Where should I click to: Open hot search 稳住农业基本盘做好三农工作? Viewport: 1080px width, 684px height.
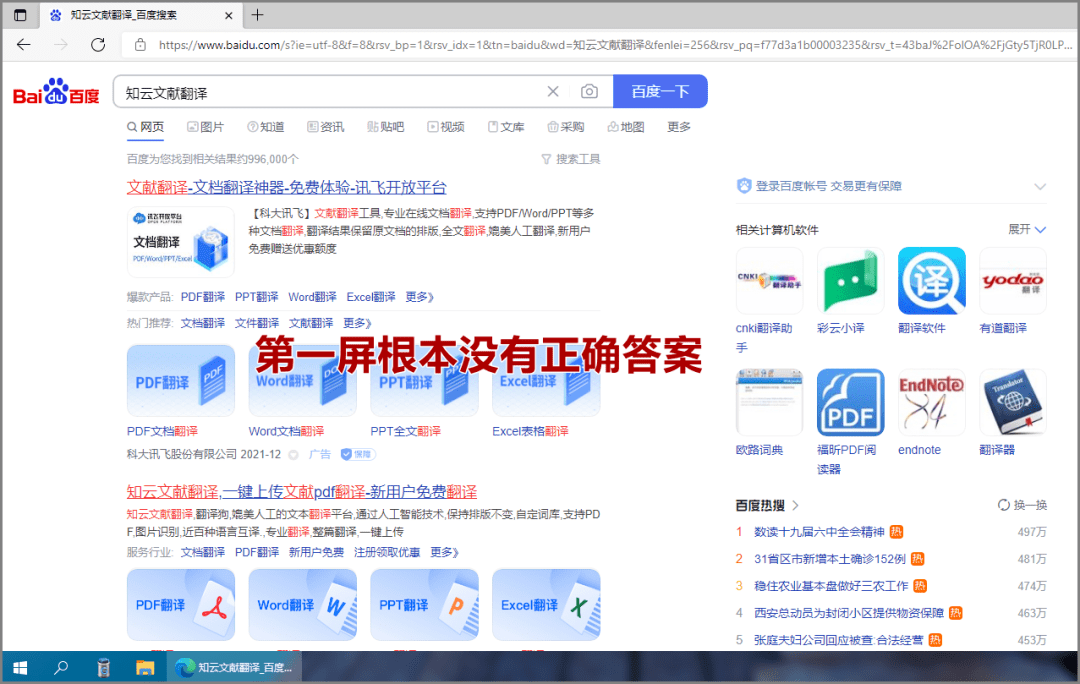coord(831,586)
